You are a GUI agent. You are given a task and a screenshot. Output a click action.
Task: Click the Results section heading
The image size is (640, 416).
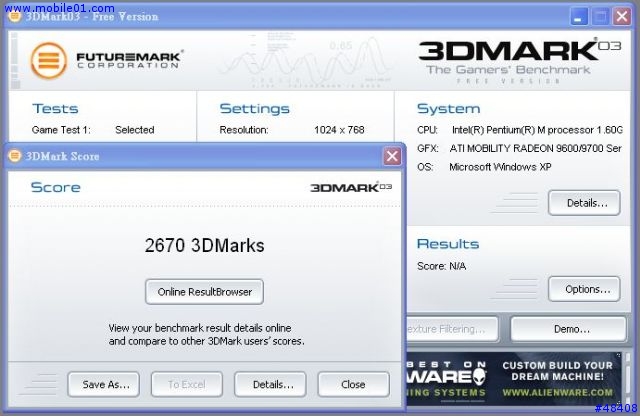pos(448,244)
